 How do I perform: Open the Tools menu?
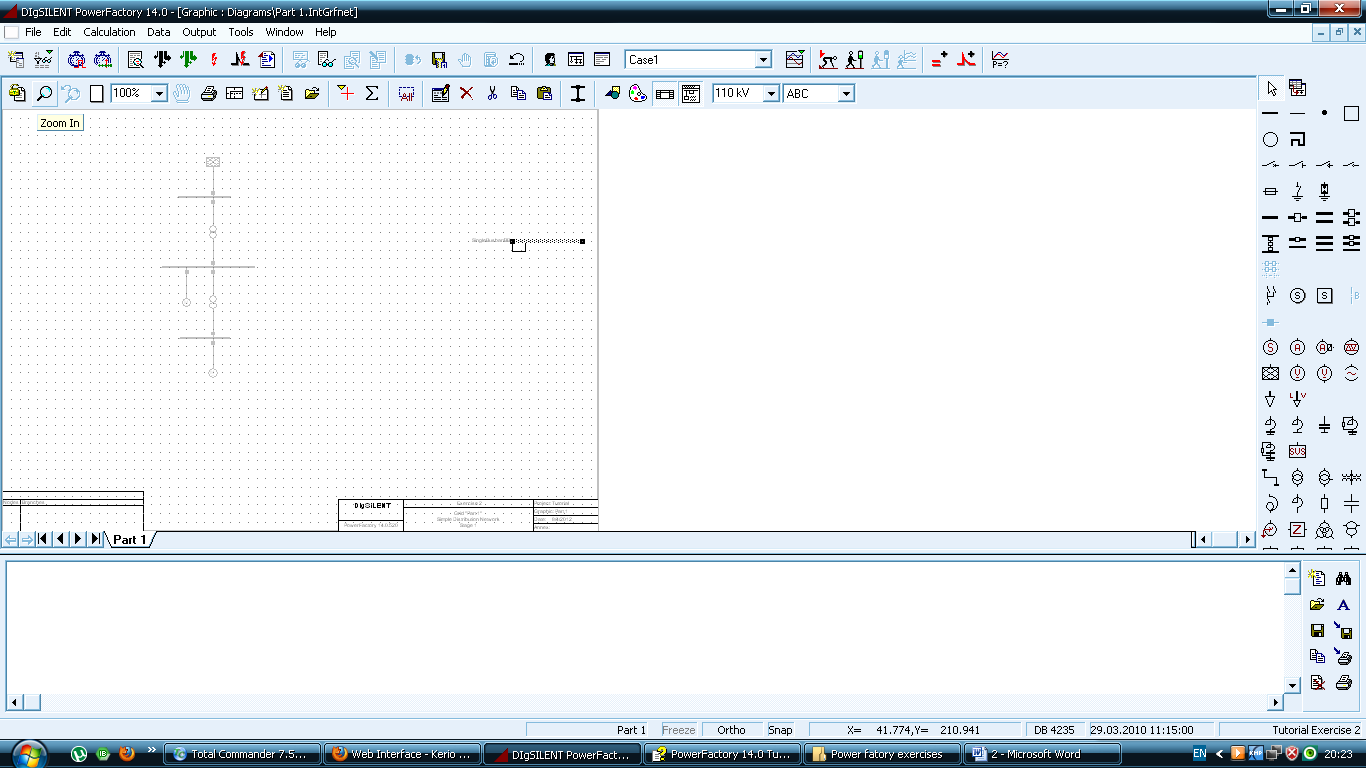coord(241,32)
